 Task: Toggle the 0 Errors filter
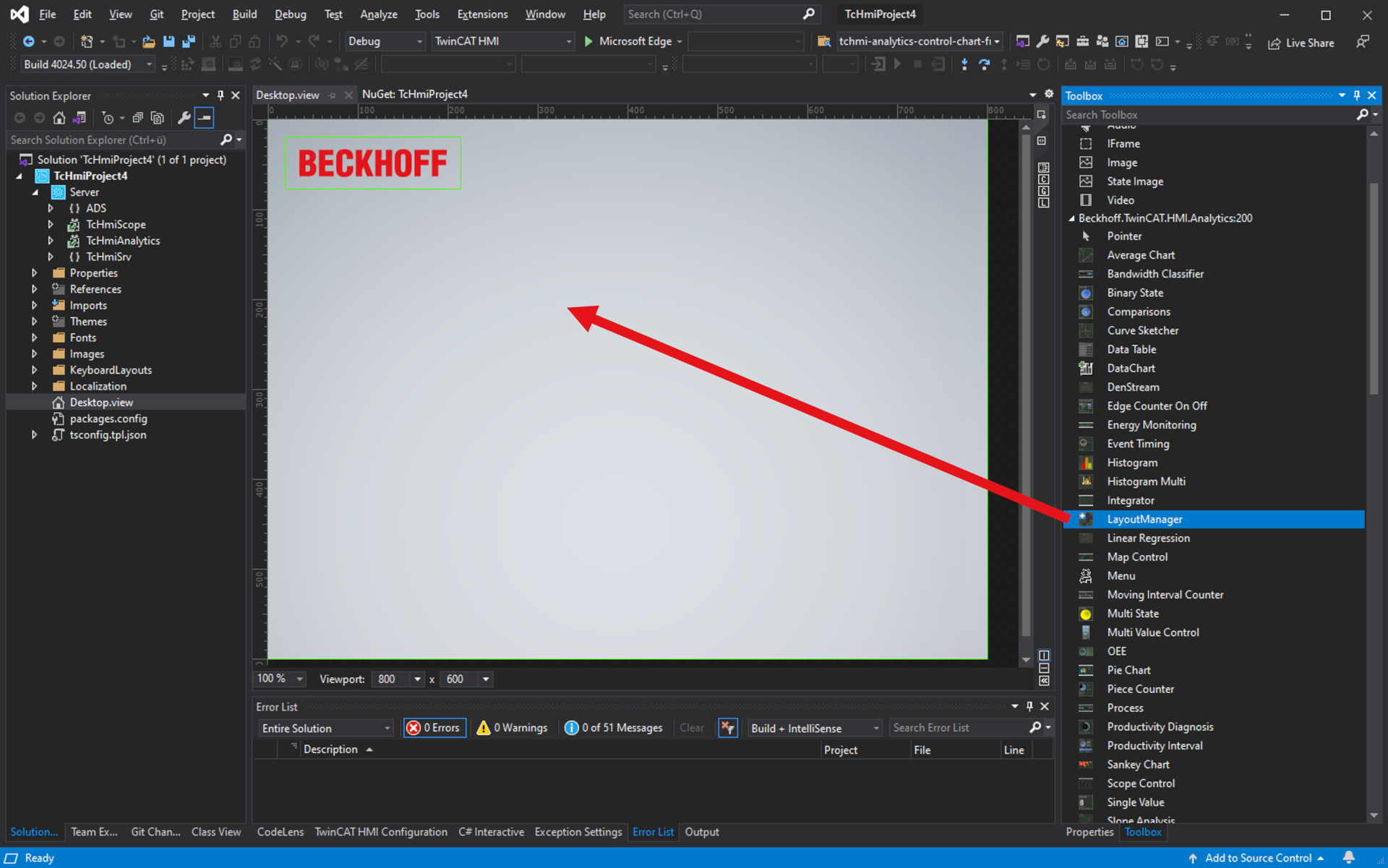click(434, 728)
